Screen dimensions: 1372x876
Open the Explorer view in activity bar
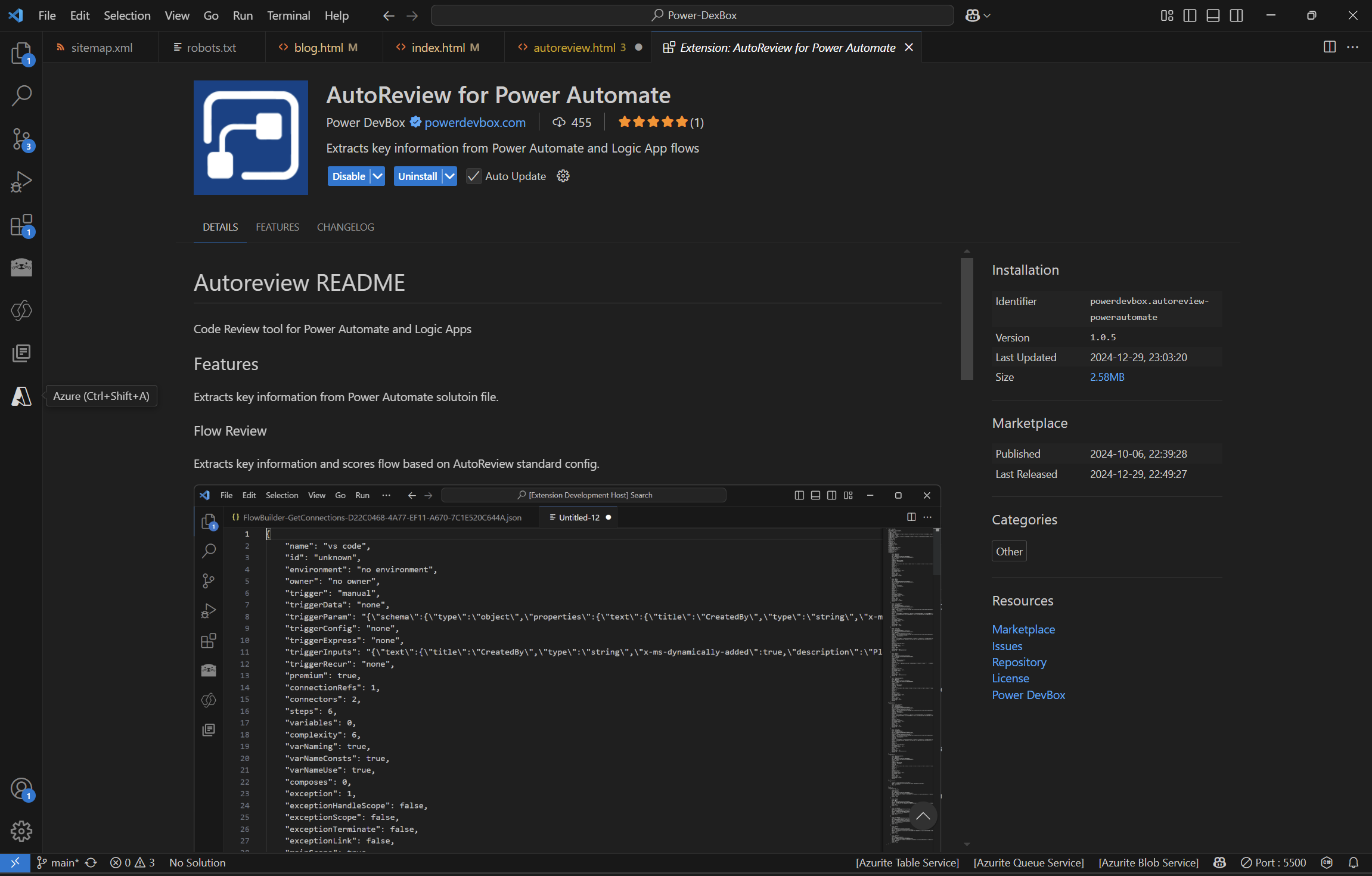click(x=21, y=53)
